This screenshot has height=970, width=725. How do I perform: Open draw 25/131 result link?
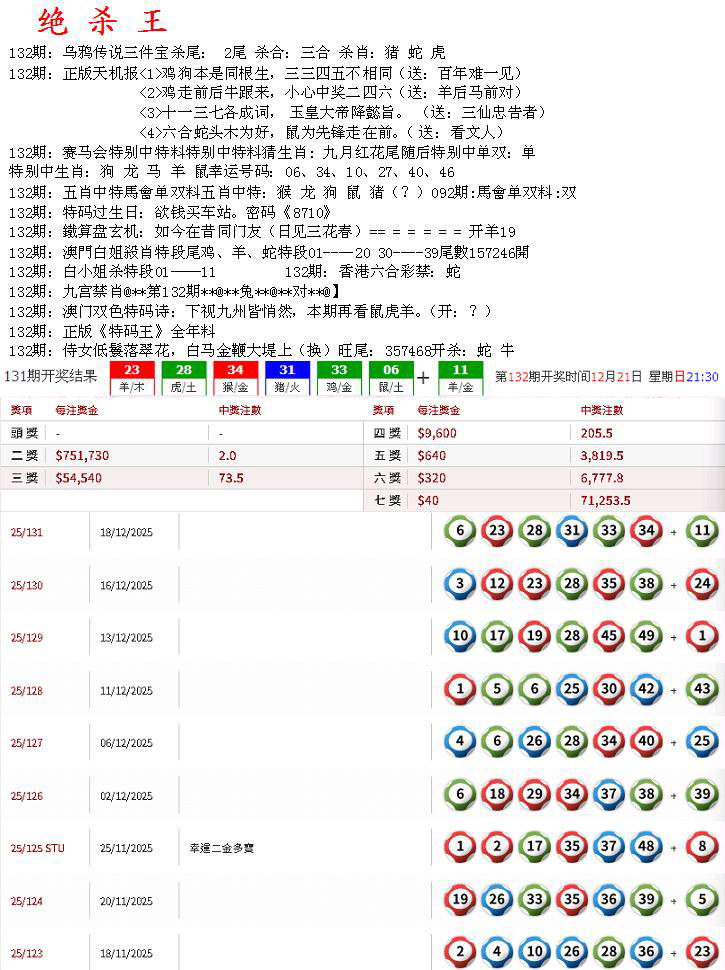click(x=27, y=532)
